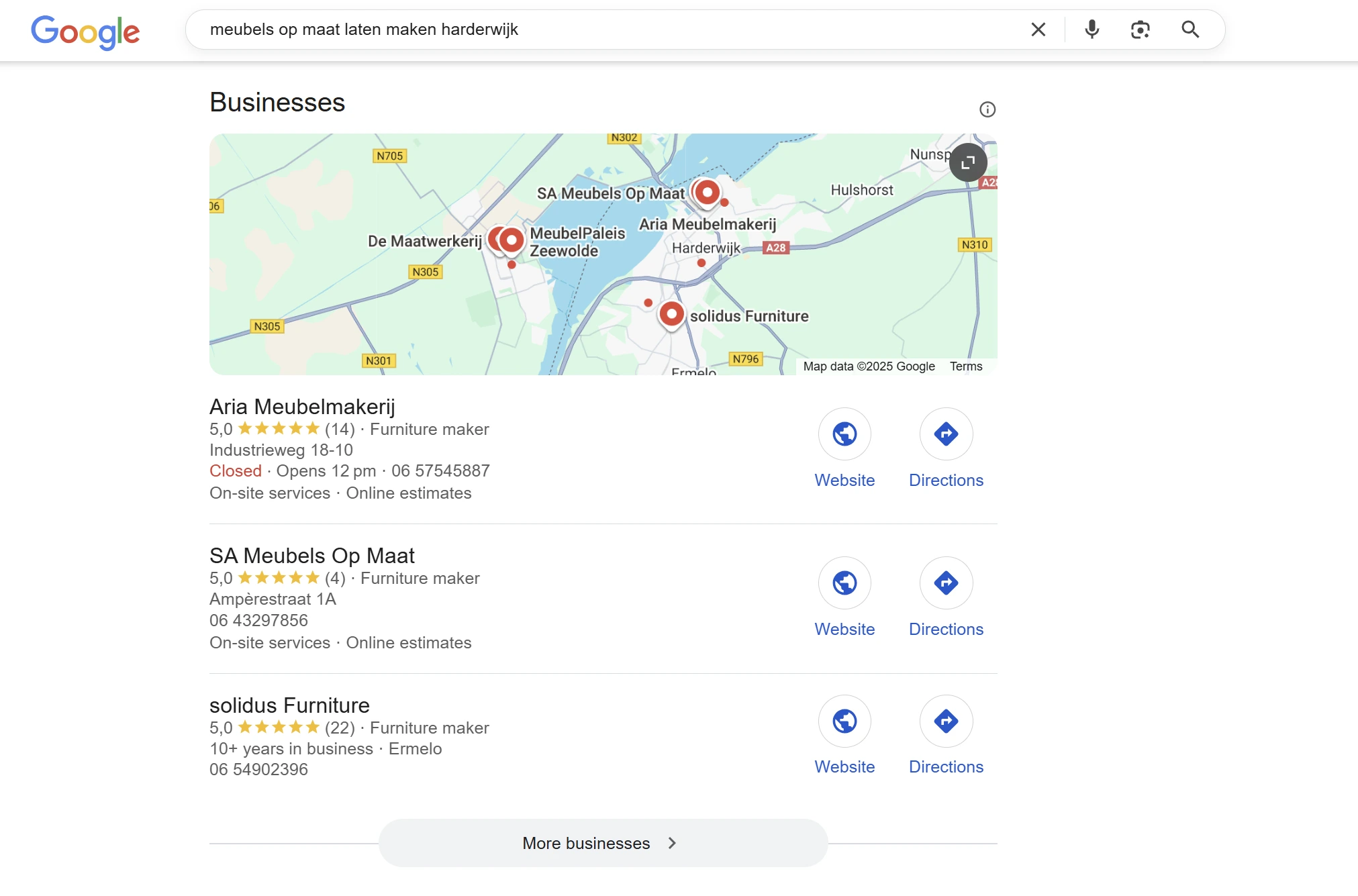Open the Aria Meubelmakerij listing
The width and height of the screenshot is (1358, 896).
[303, 406]
